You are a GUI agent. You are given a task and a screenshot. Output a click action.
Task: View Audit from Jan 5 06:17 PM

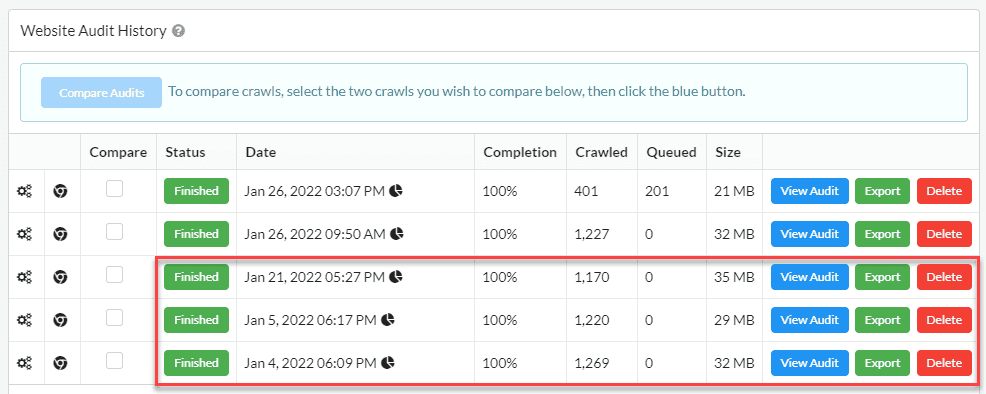[809, 320]
